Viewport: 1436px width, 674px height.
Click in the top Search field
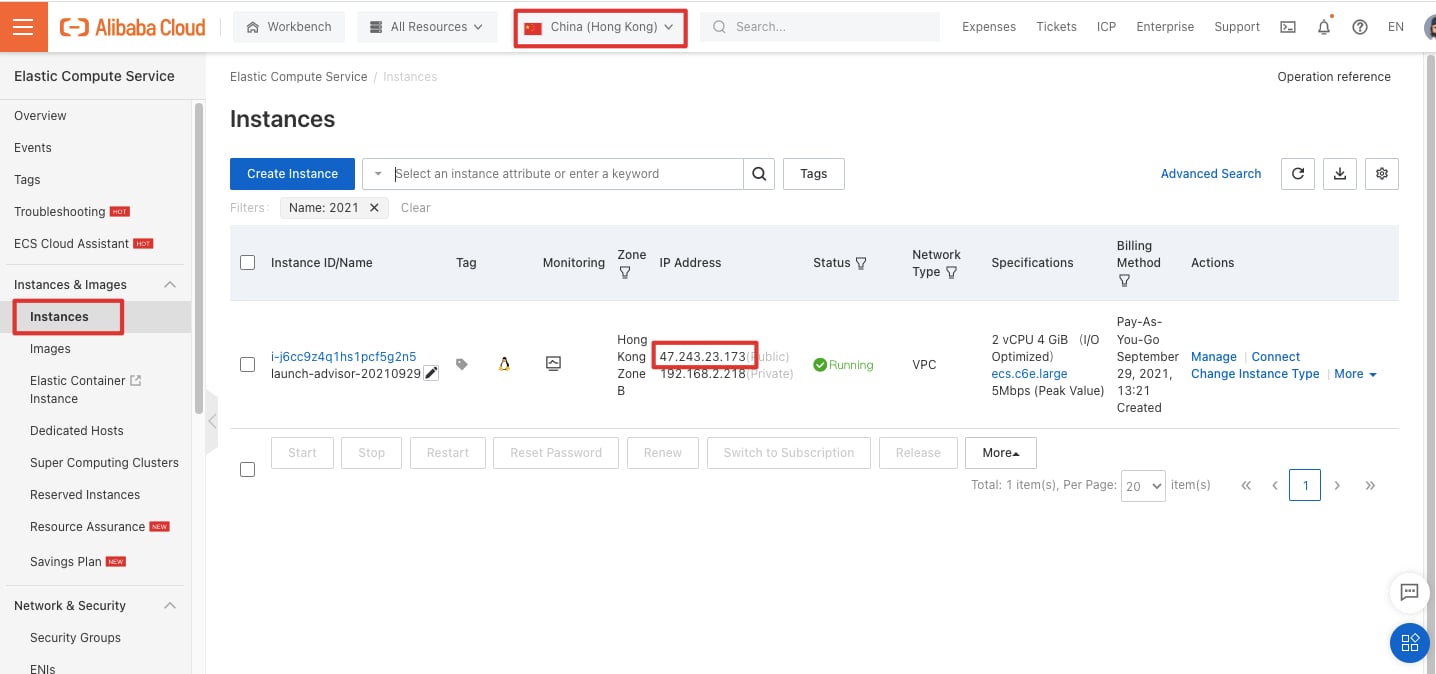(820, 27)
